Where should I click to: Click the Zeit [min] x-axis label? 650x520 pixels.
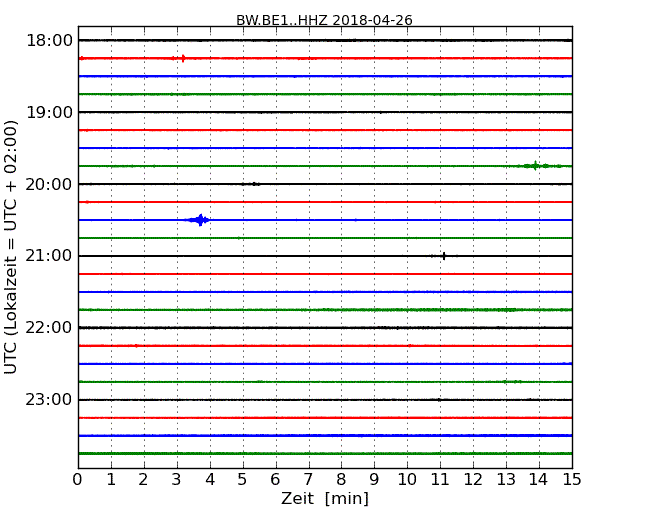click(x=325, y=498)
